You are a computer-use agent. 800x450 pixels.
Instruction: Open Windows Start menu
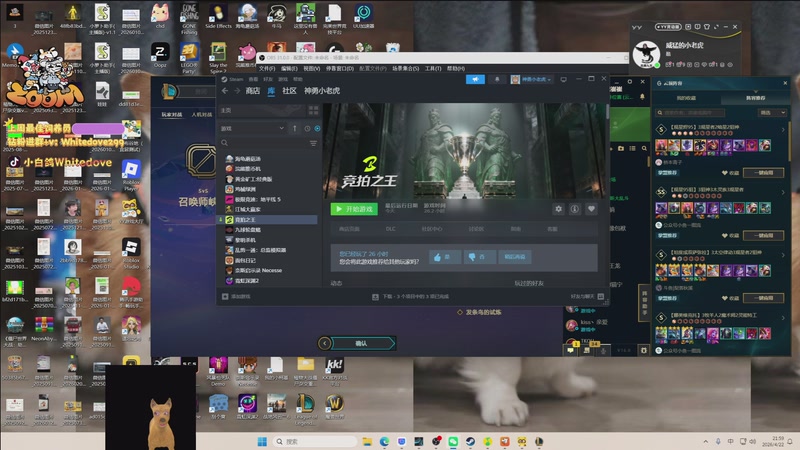262,441
